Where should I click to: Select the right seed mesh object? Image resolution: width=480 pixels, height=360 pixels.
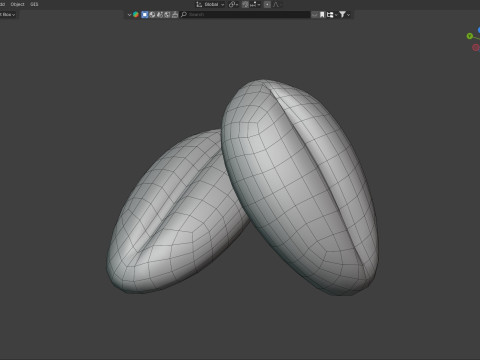pyautogui.click(x=300, y=187)
